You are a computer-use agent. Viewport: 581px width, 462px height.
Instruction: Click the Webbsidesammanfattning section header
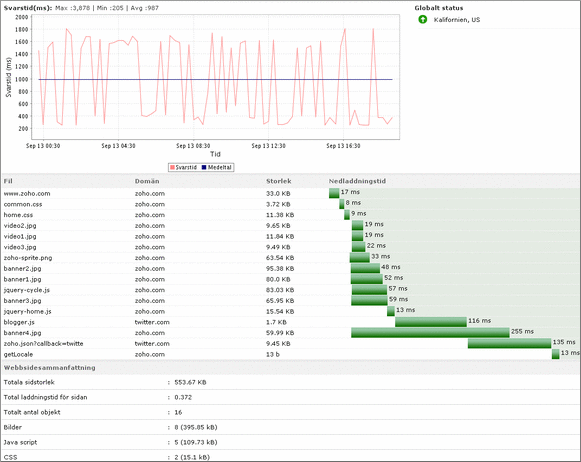point(50,368)
